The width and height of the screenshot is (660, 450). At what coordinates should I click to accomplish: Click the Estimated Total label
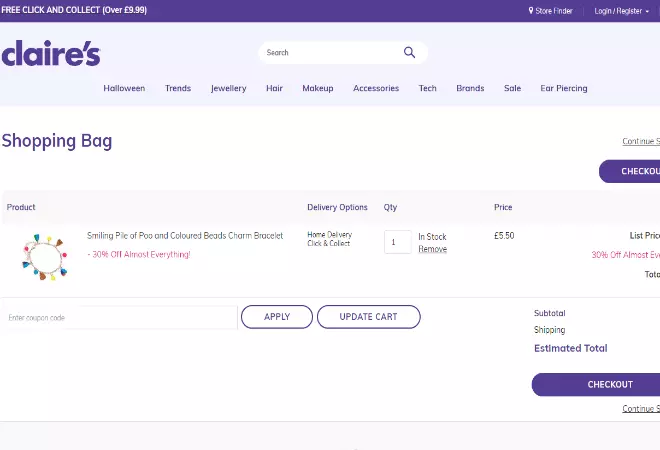tap(570, 348)
